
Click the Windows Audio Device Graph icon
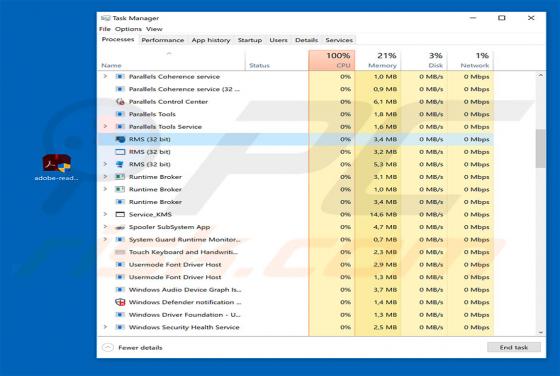120,290
